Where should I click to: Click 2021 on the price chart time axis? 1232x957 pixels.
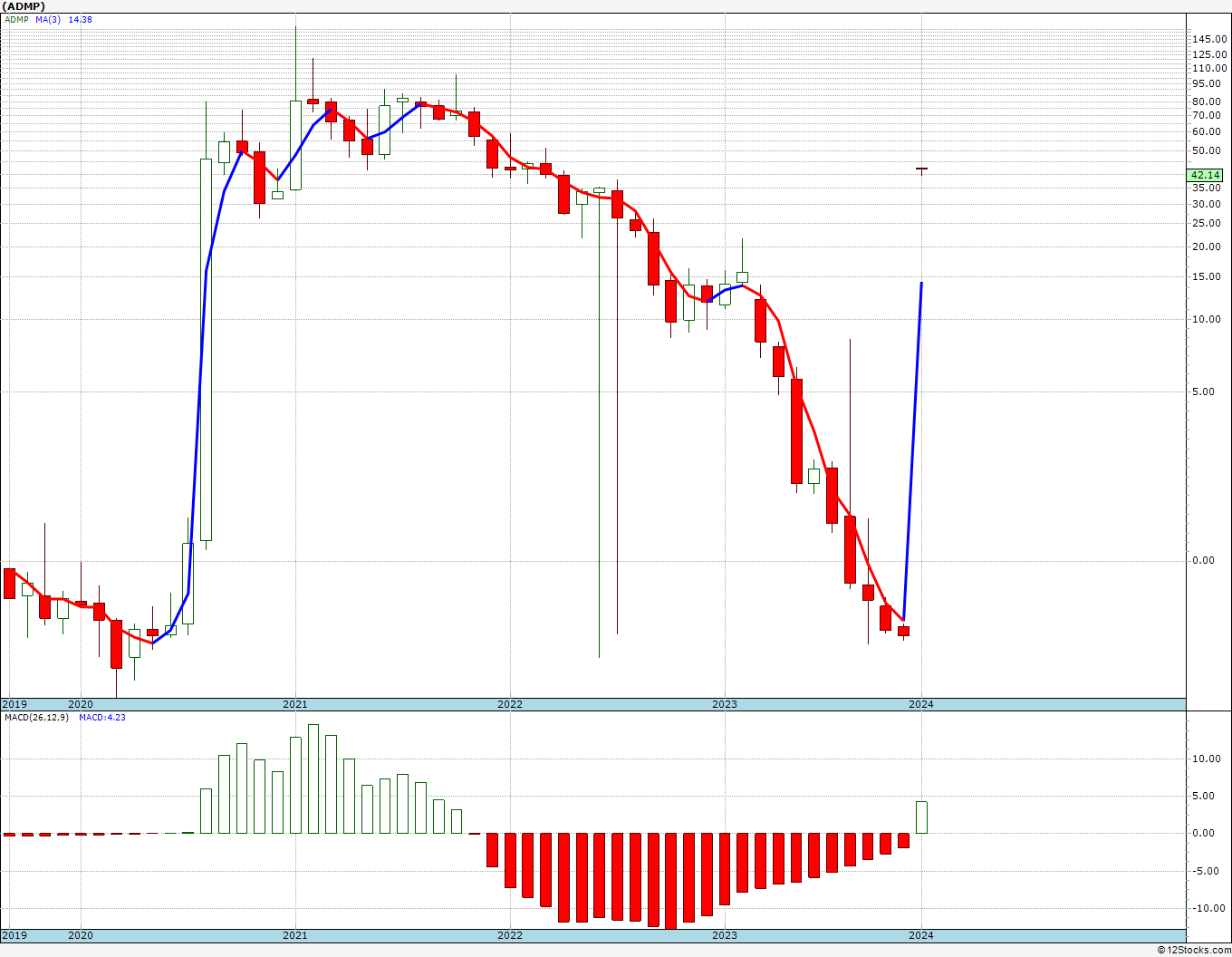pos(295,704)
